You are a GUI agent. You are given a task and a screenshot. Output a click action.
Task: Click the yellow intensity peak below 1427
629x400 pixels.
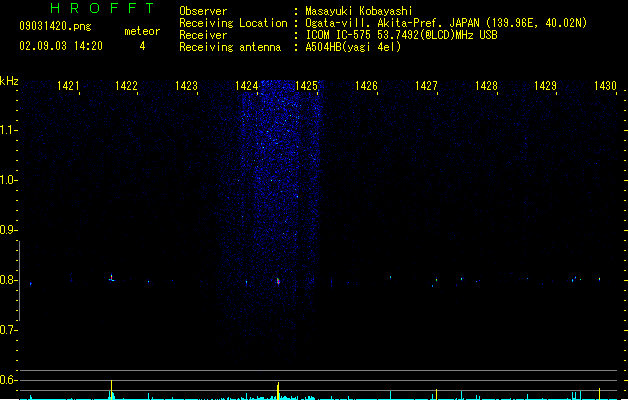tap(436, 394)
